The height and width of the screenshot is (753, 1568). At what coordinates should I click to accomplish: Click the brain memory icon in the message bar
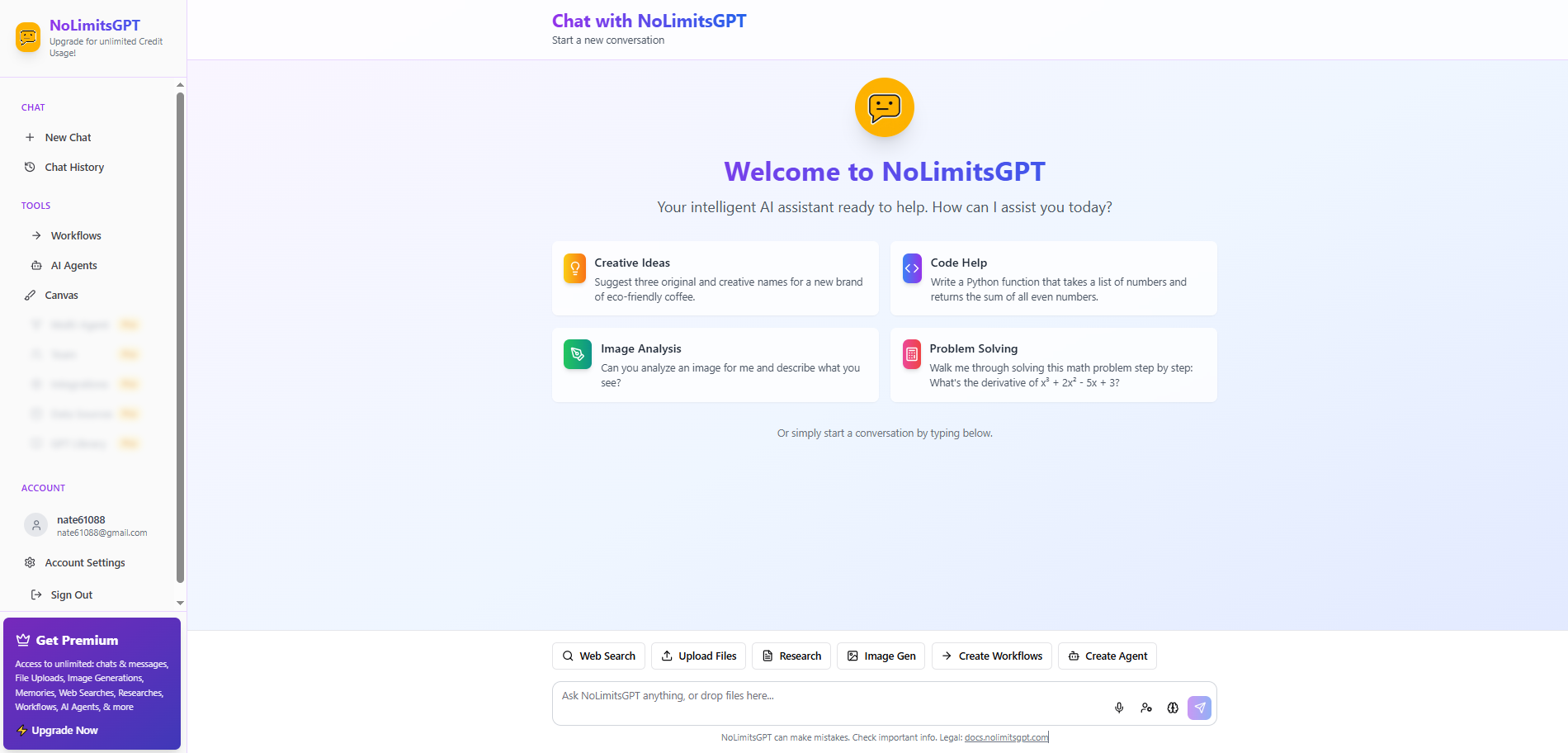(x=1173, y=708)
